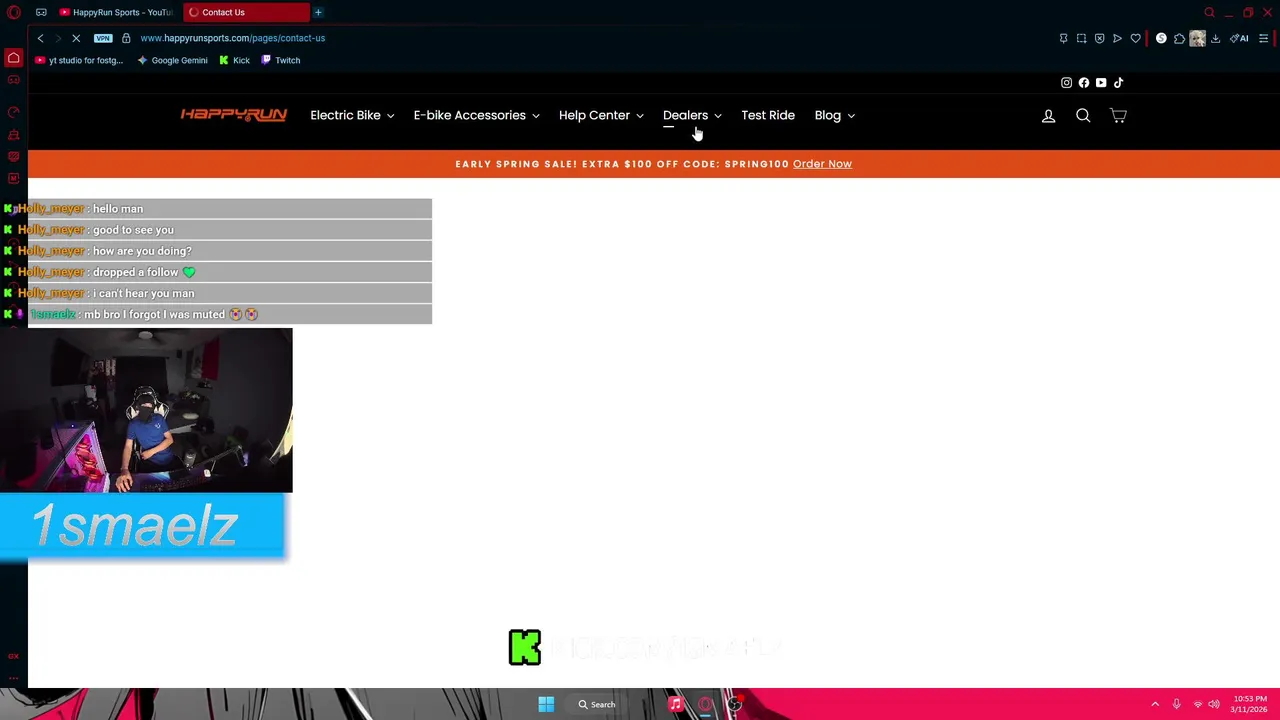Visit HappyRun Instagram page
This screenshot has width=1280, height=720.
pos(1066,83)
